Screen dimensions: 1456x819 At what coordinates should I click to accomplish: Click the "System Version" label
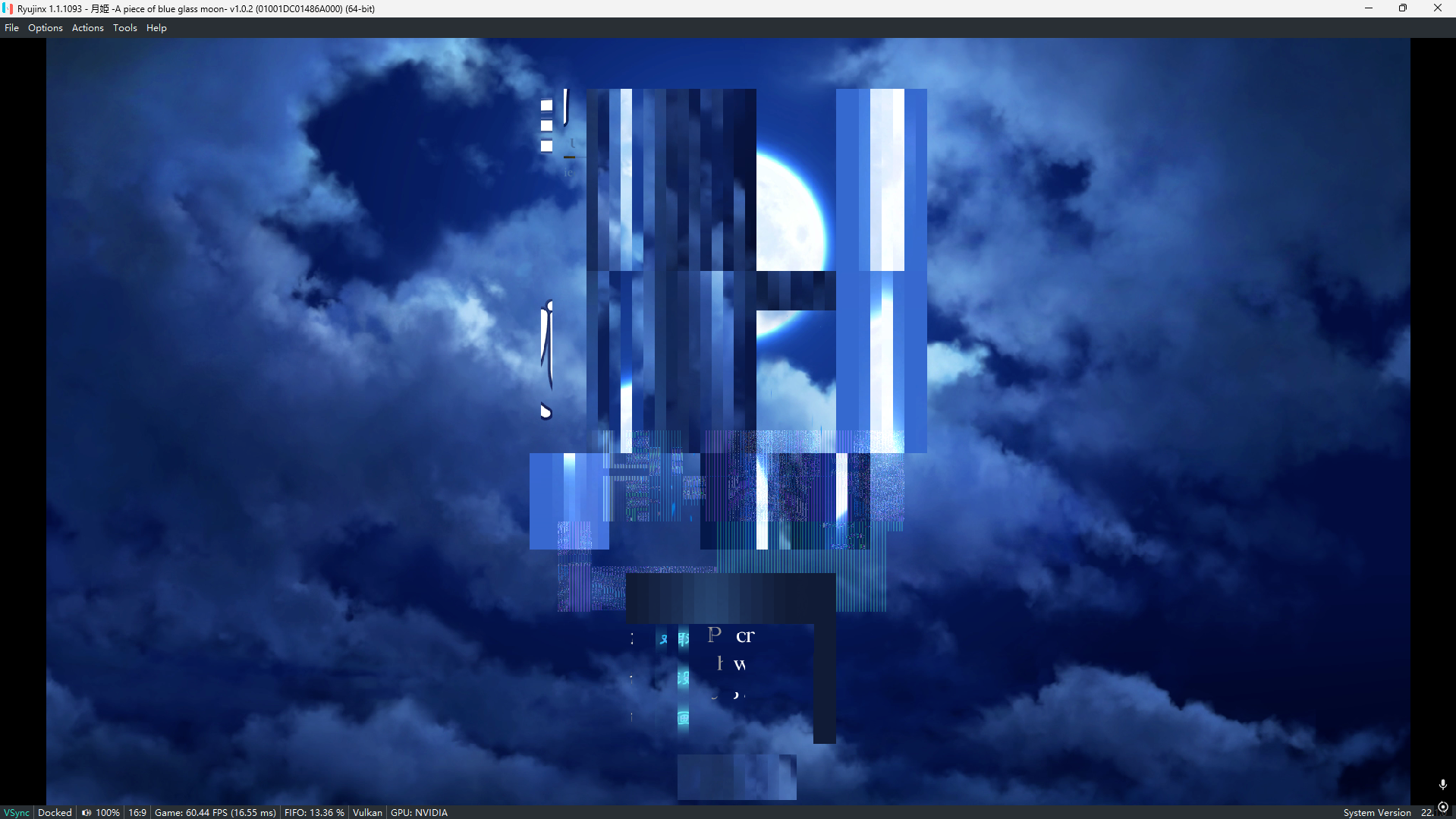[x=1377, y=812]
